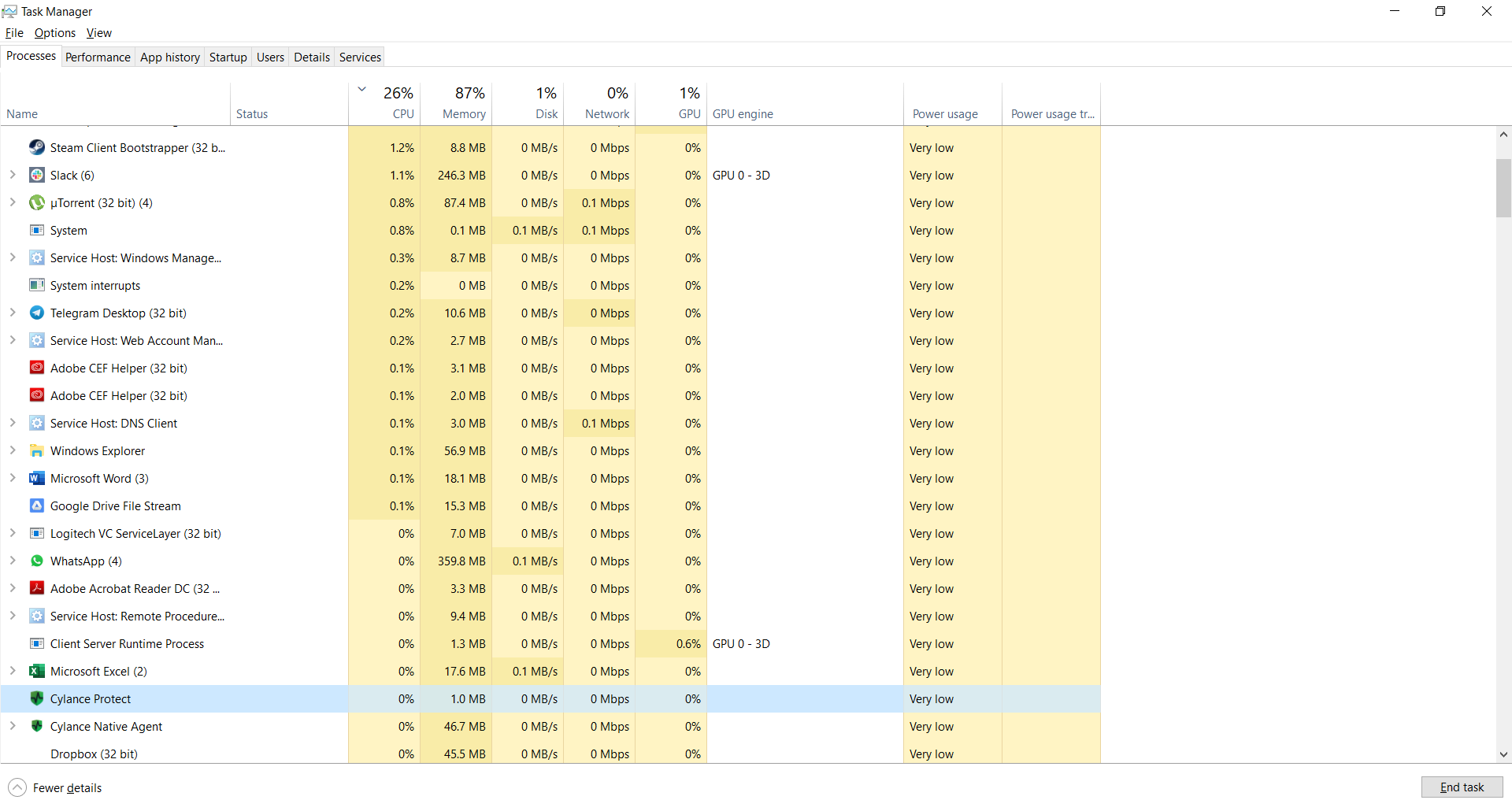Open the File menu
The height and width of the screenshot is (811, 1512).
point(14,33)
